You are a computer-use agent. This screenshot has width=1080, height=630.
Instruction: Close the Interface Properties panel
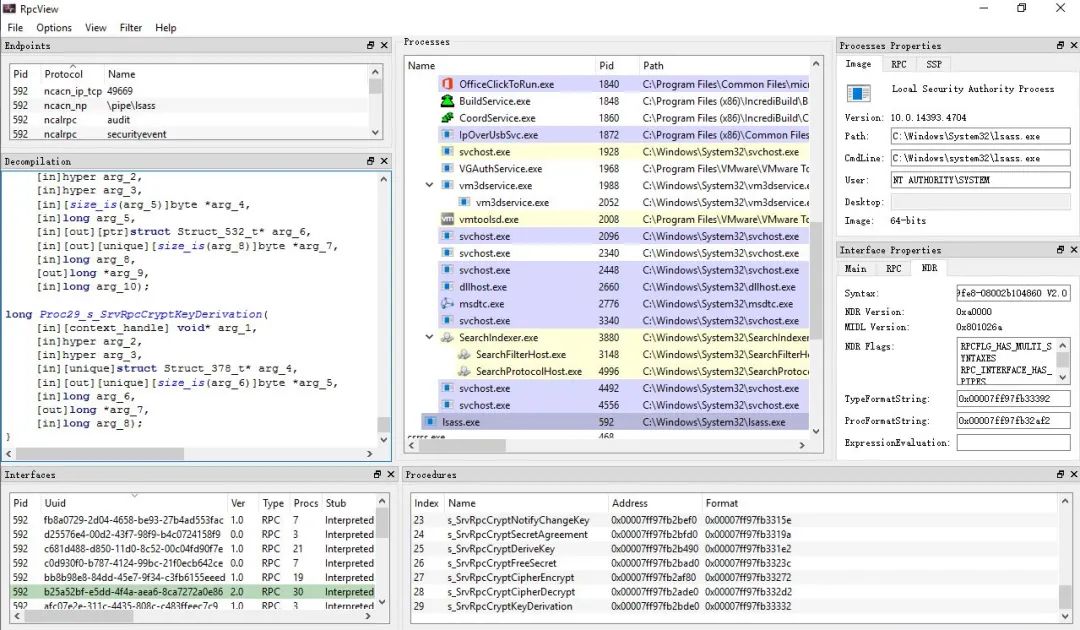tap(1073, 250)
